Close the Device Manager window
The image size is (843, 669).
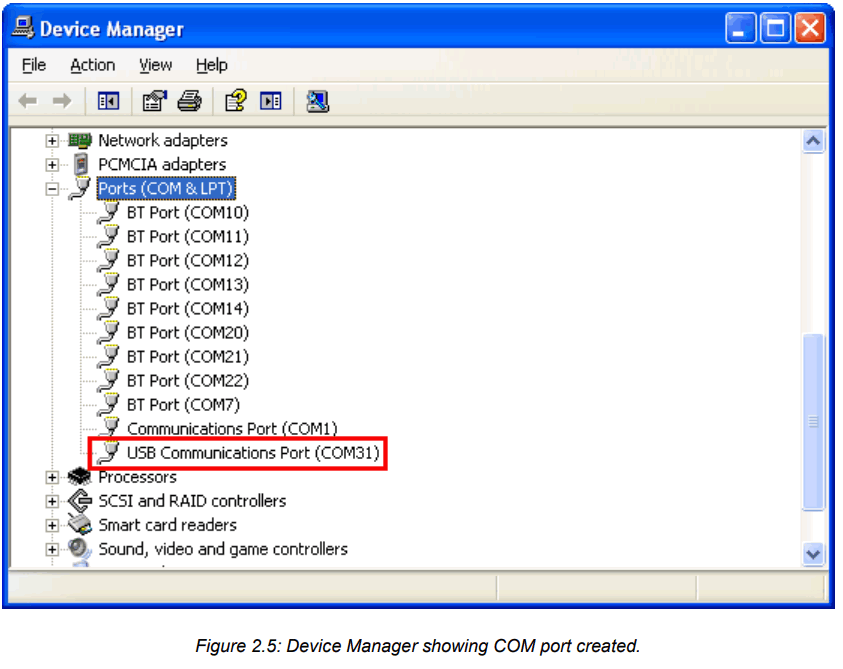[810, 28]
